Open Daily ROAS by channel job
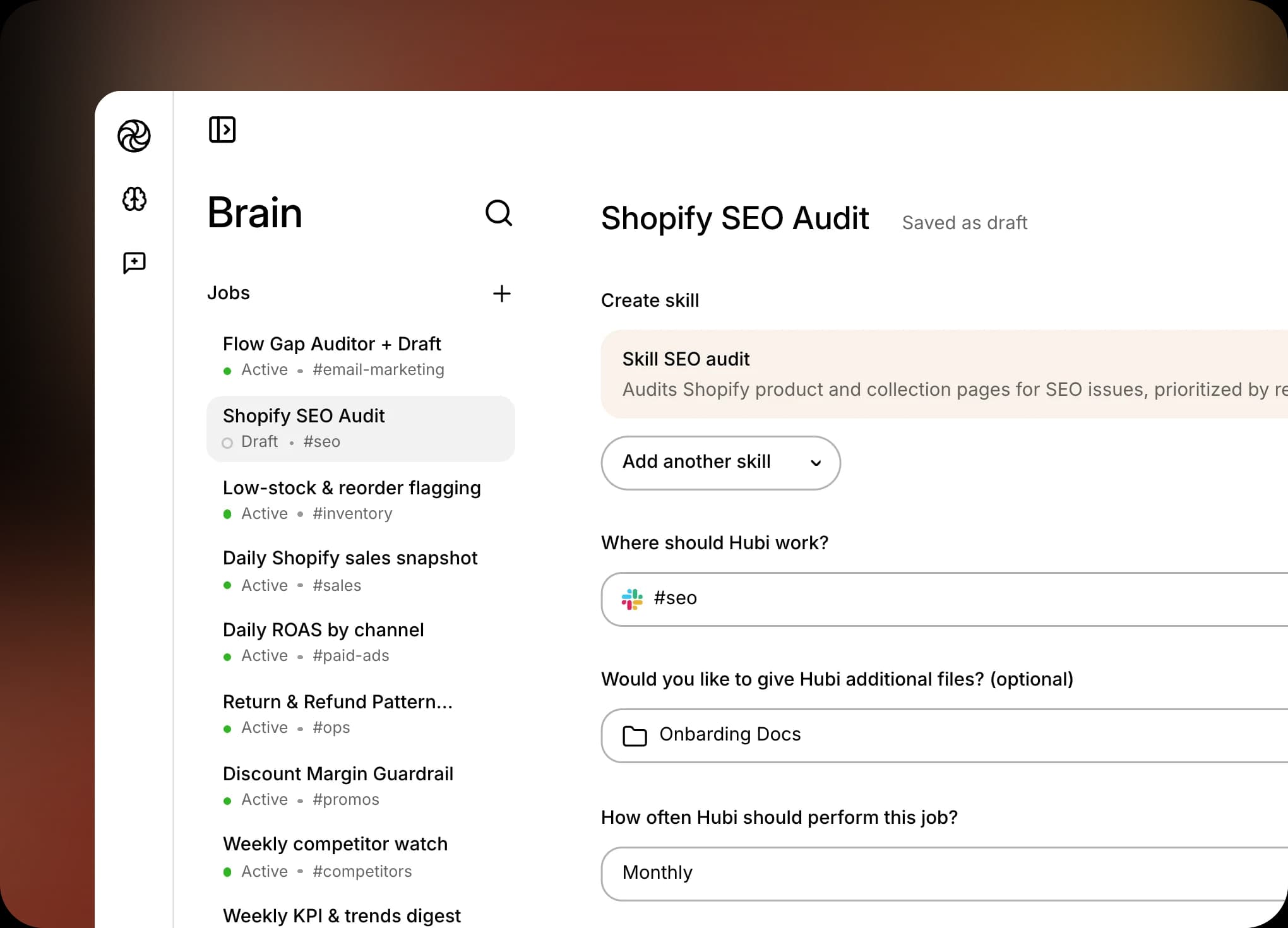Image resolution: width=1288 pixels, height=928 pixels. pos(361,643)
